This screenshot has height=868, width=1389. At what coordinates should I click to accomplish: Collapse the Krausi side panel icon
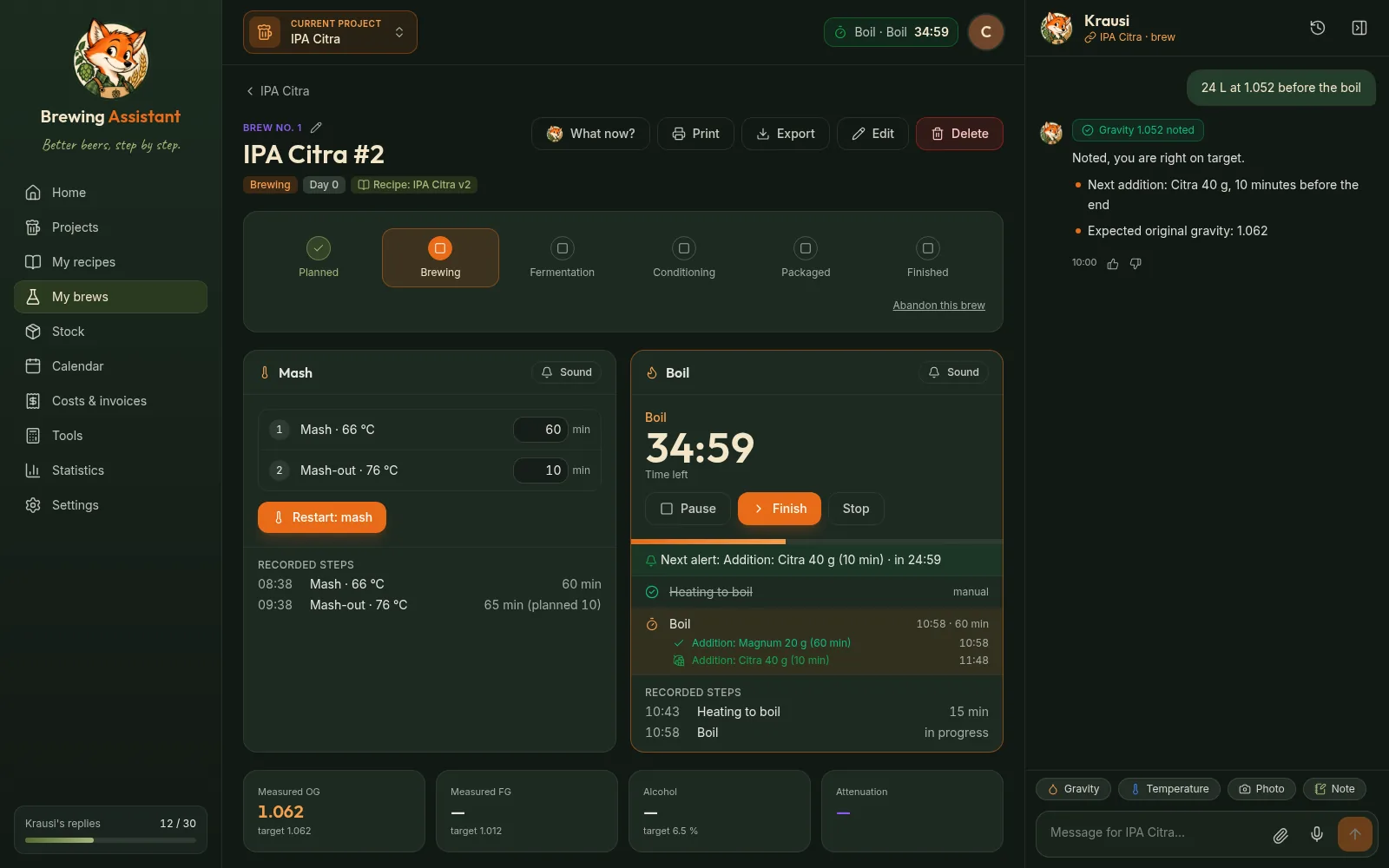point(1359,28)
